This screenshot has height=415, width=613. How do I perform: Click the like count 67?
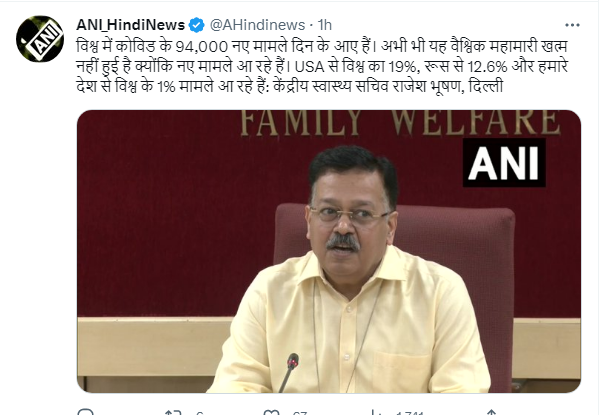300,413
